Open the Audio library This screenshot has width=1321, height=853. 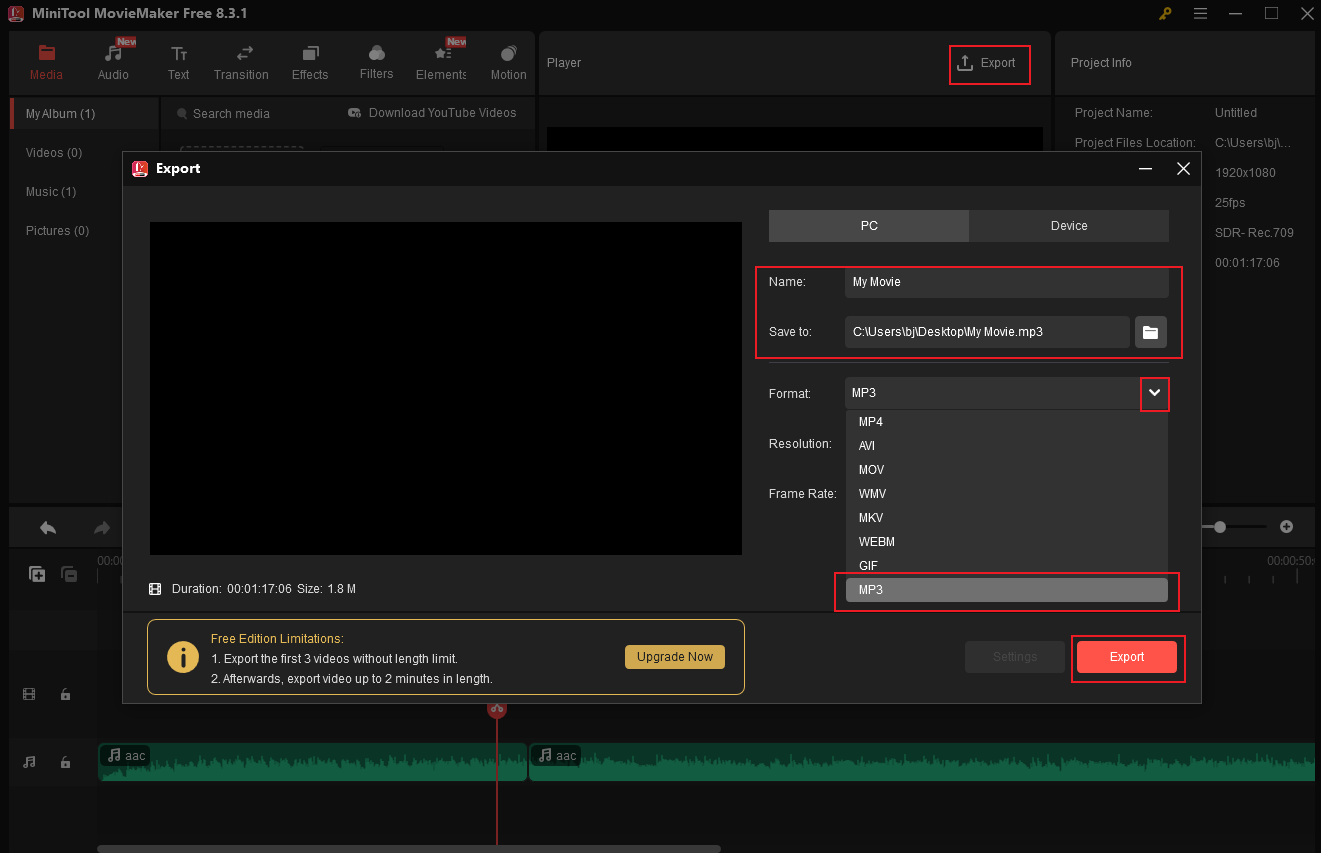point(113,60)
